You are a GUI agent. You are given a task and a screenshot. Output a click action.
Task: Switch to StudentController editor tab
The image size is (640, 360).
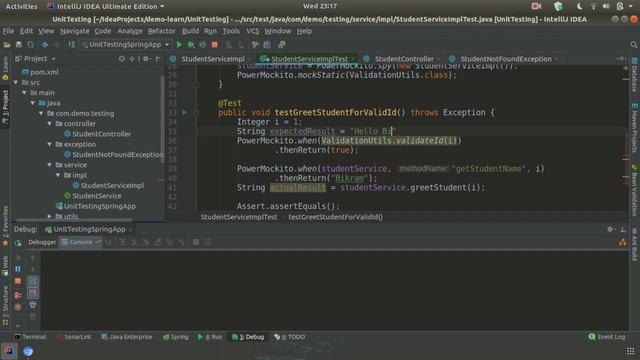(402, 59)
